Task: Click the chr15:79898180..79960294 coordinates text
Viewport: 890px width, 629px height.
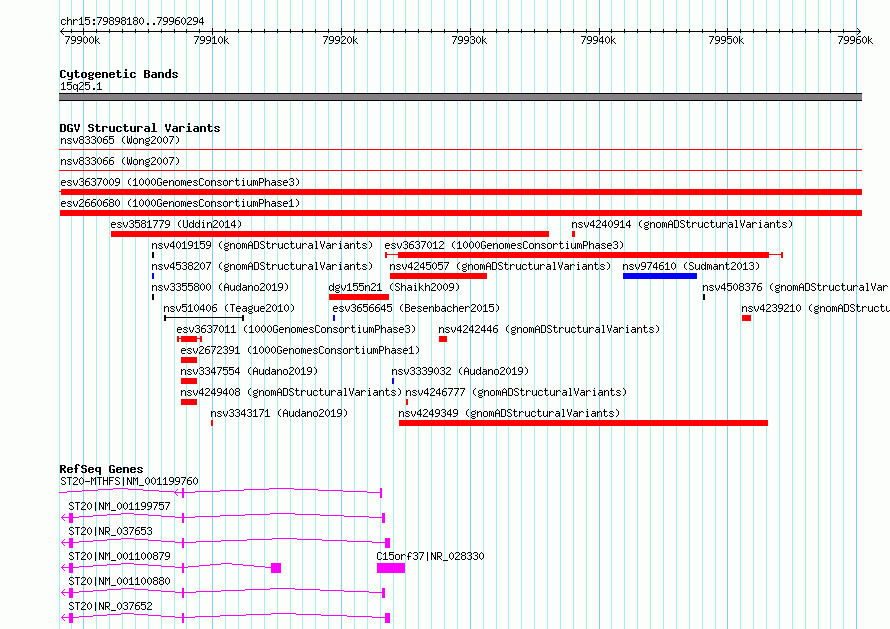Action: (x=132, y=21)
